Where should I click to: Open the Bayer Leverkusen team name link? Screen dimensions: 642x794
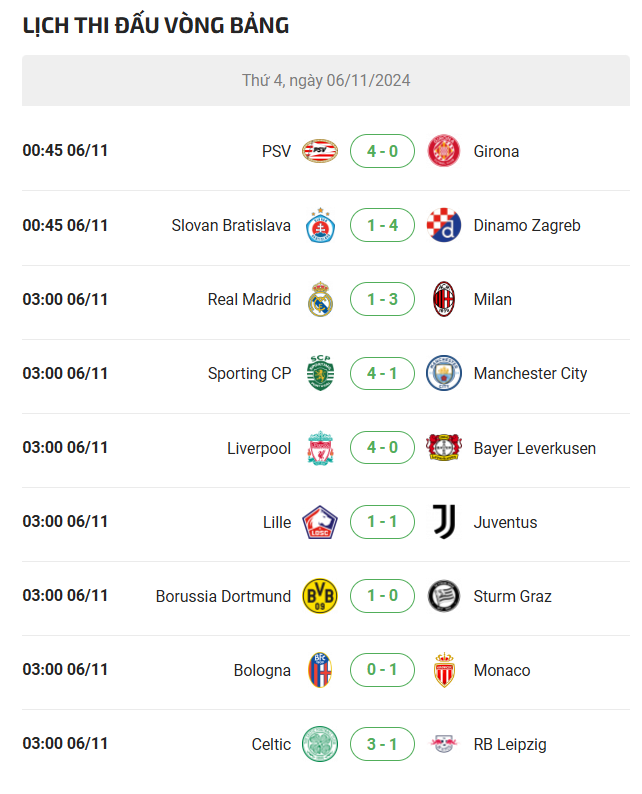pos(535,448)
